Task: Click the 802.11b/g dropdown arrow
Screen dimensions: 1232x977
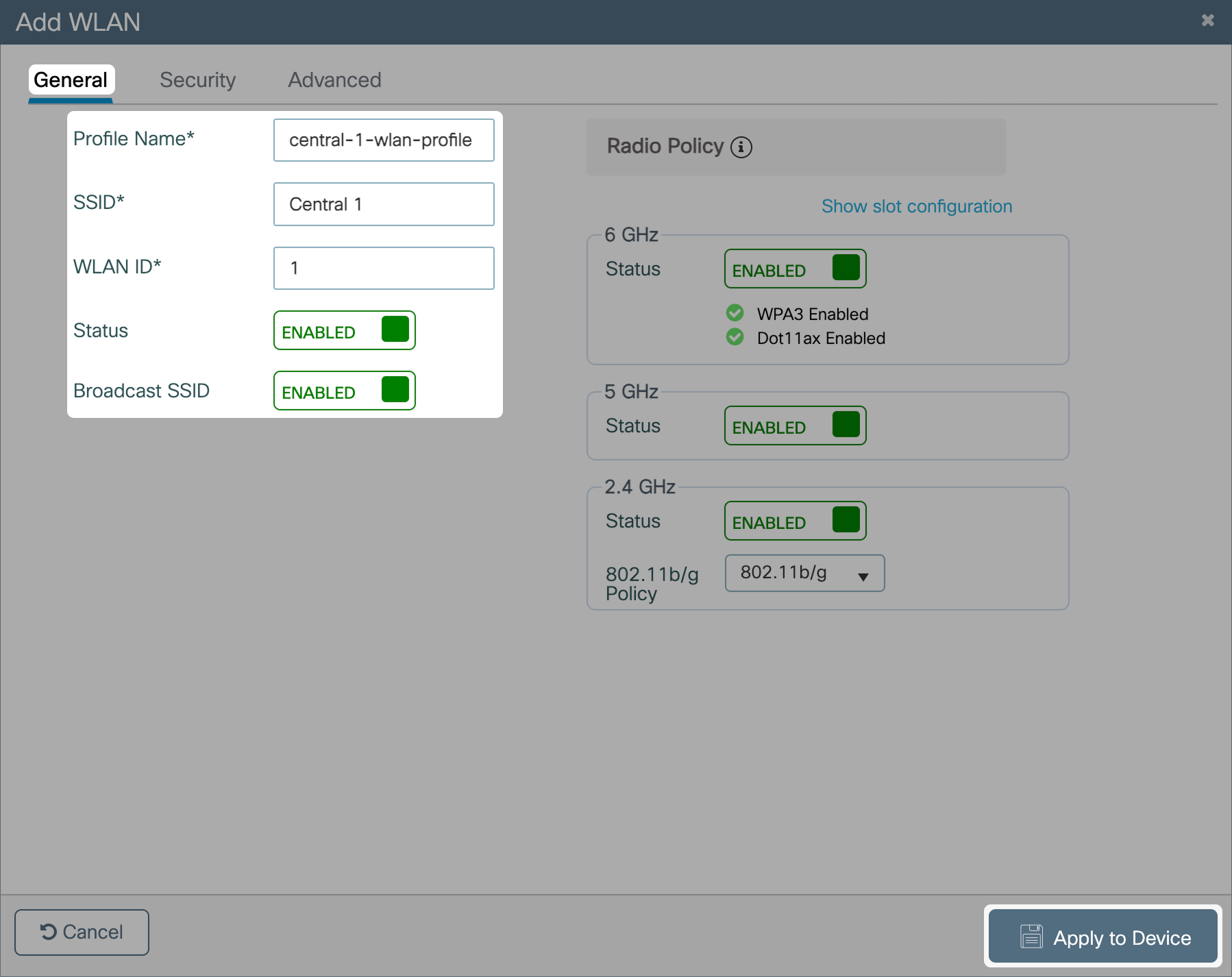Action: (x=863, y=577)
